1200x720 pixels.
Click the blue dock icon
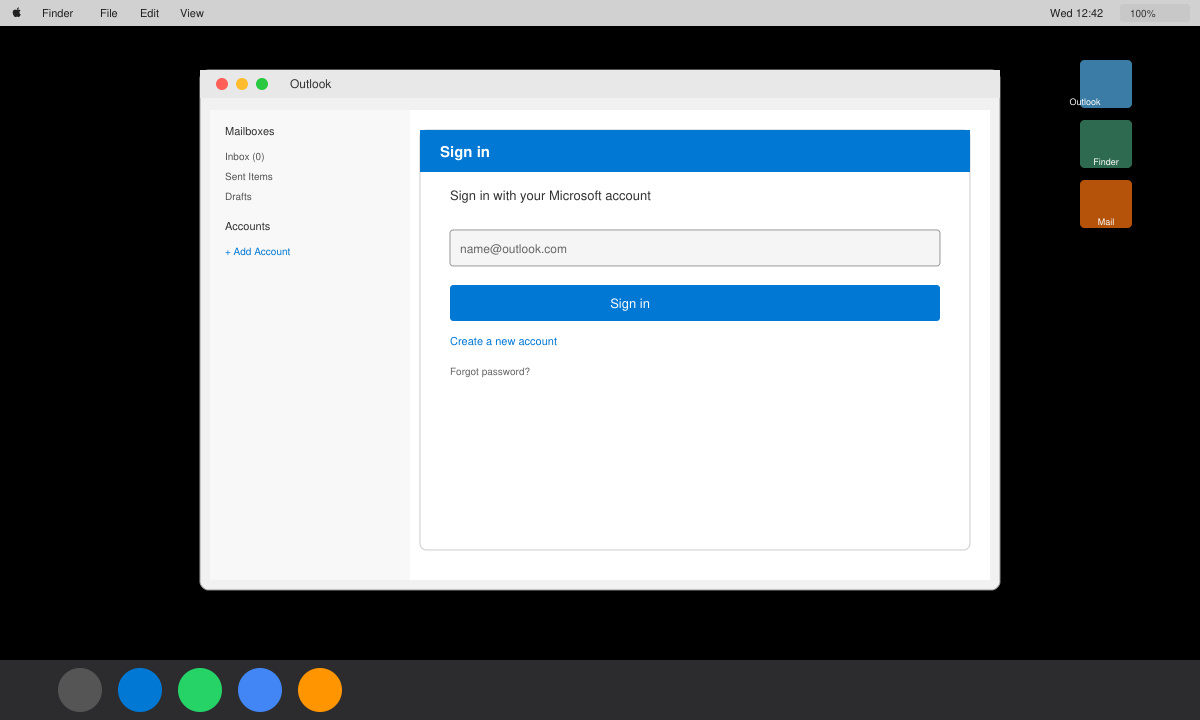(140, 690)
